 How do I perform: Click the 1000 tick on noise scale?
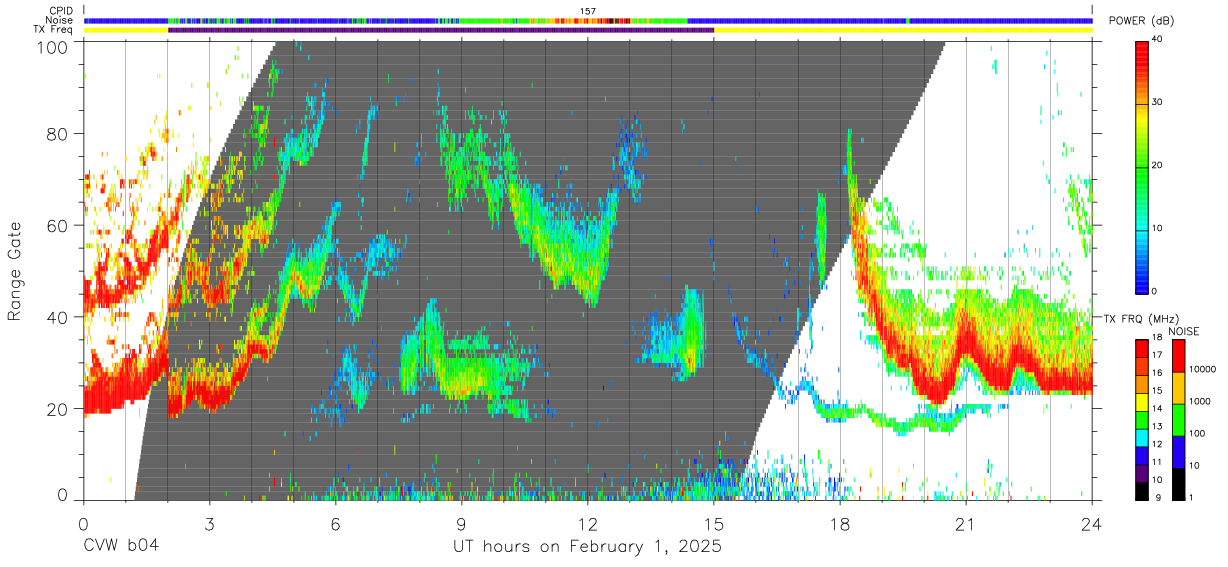click(x=1200, y=403)
